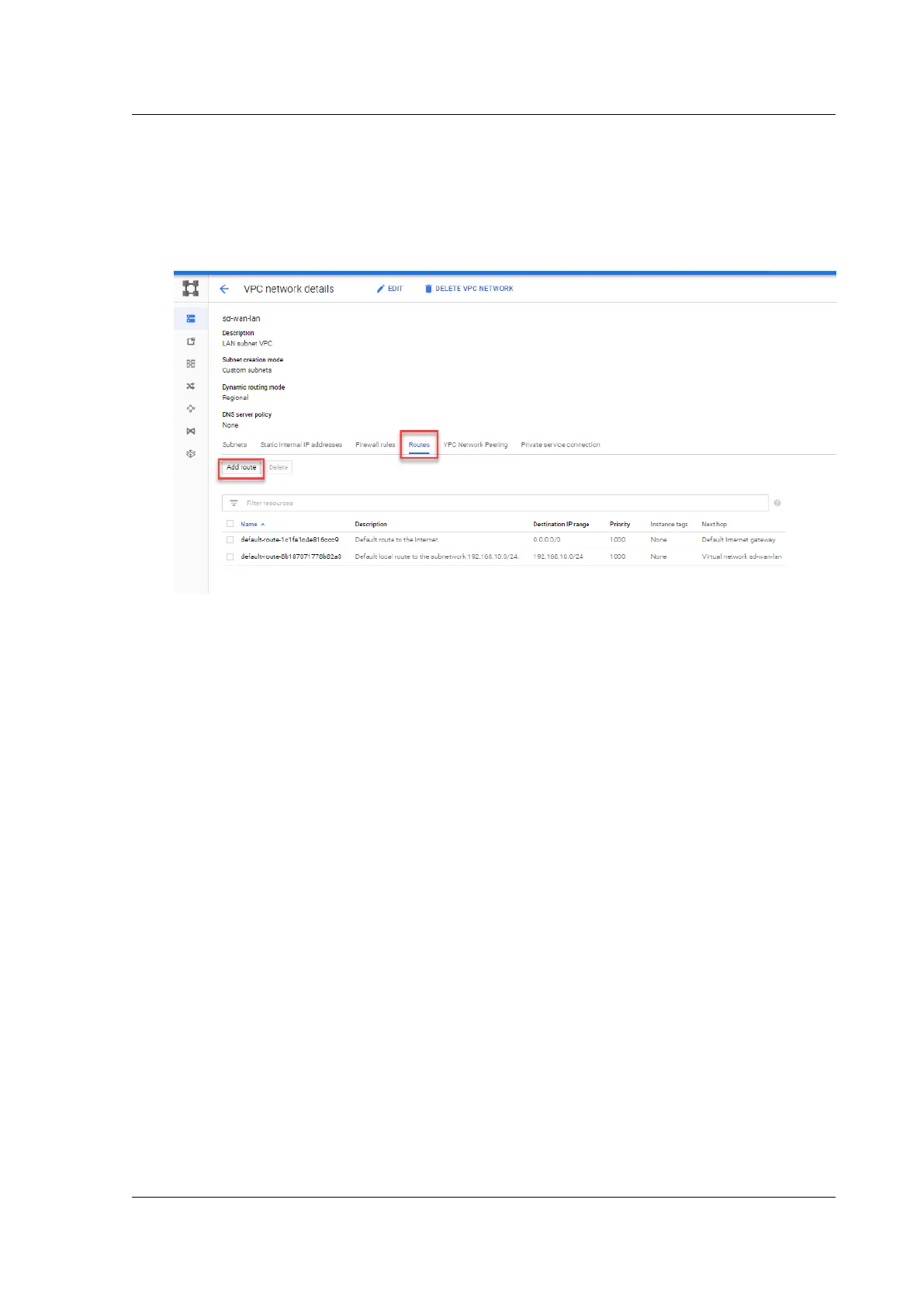The image size is (924, 1307).
Task: Click DELETE VPC NETWORK button
Action: coord(469,289)
